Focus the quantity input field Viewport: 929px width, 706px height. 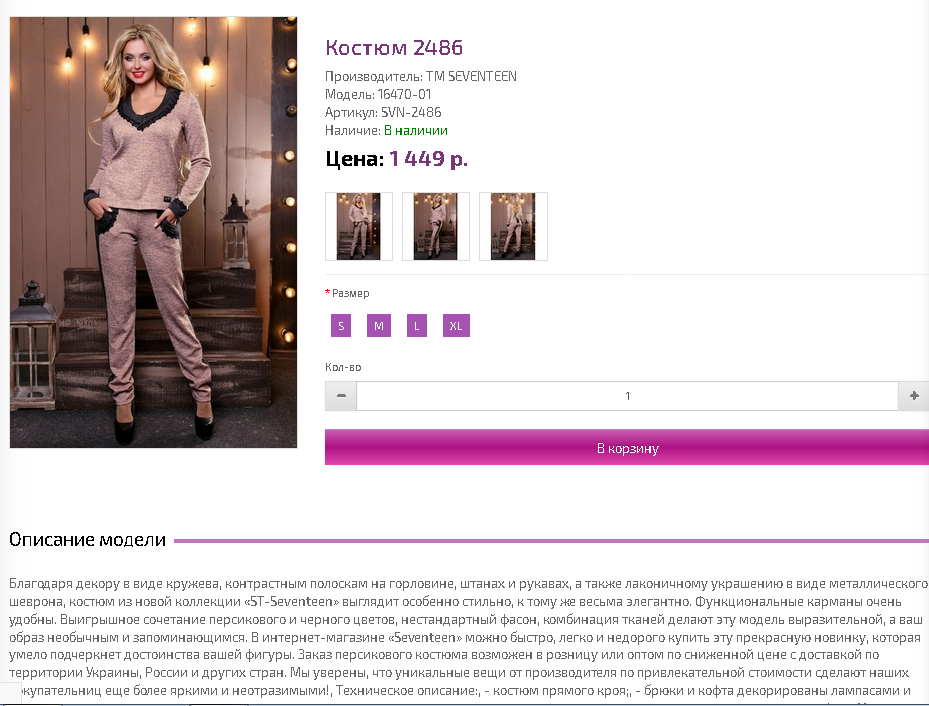click(x=627, y=396)
